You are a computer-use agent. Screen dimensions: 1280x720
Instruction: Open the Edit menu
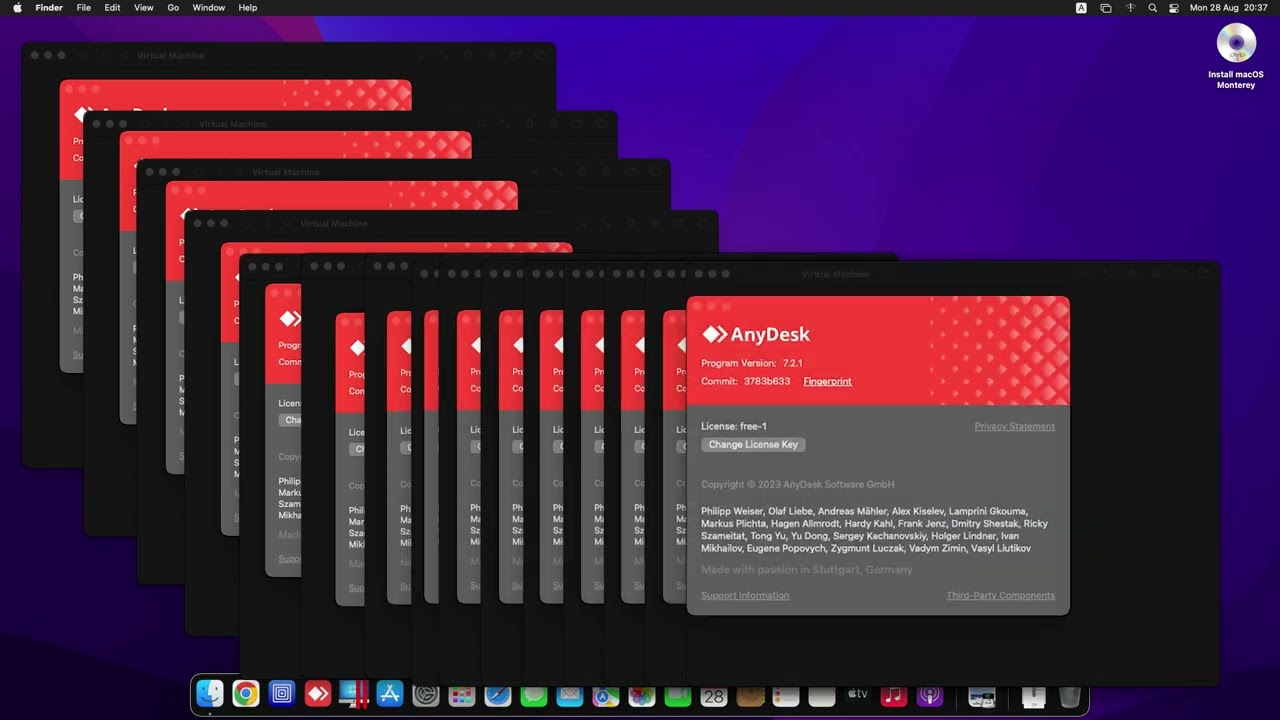click(113, 8)
